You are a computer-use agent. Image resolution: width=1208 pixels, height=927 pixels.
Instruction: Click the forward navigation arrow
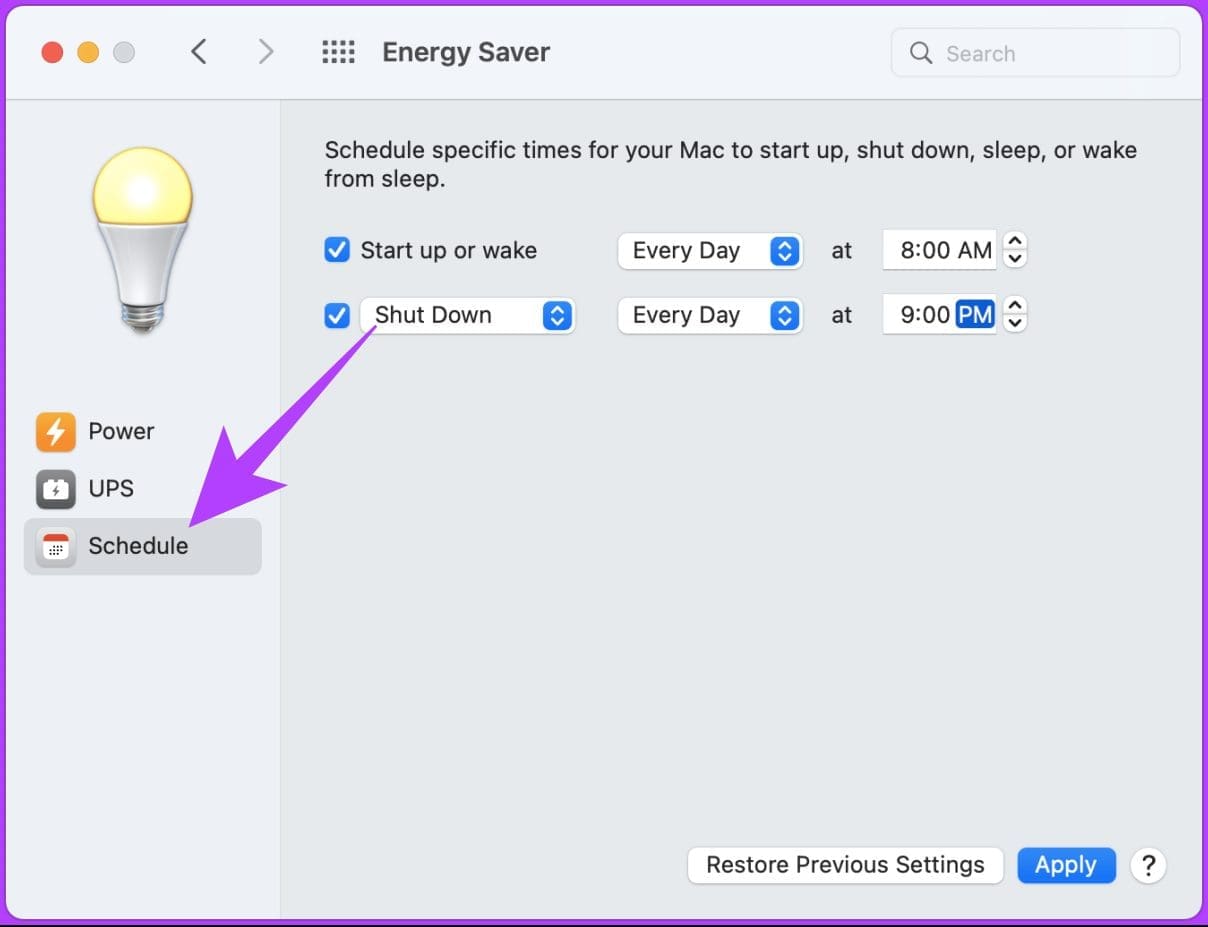tap(265, 52)
